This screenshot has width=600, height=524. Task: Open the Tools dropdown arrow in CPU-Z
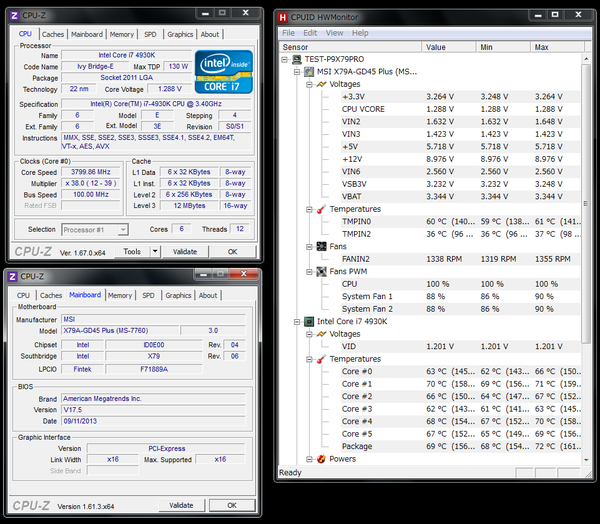click(155, 251)
